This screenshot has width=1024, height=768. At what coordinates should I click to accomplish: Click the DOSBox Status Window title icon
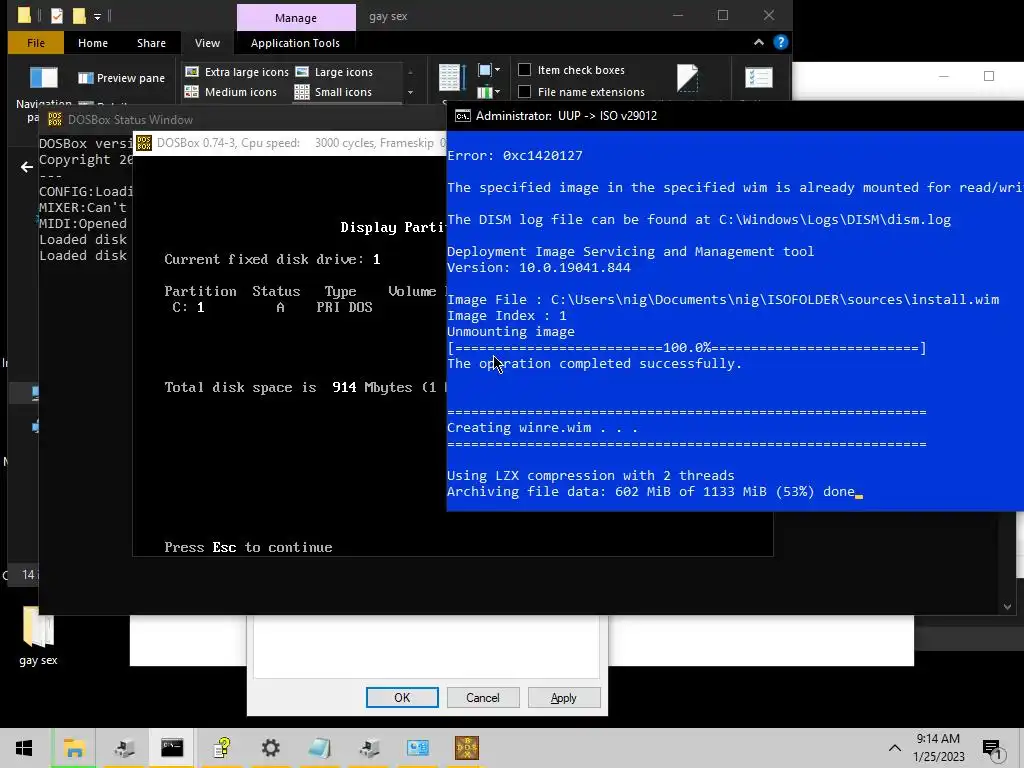click(x=55, y=120)
